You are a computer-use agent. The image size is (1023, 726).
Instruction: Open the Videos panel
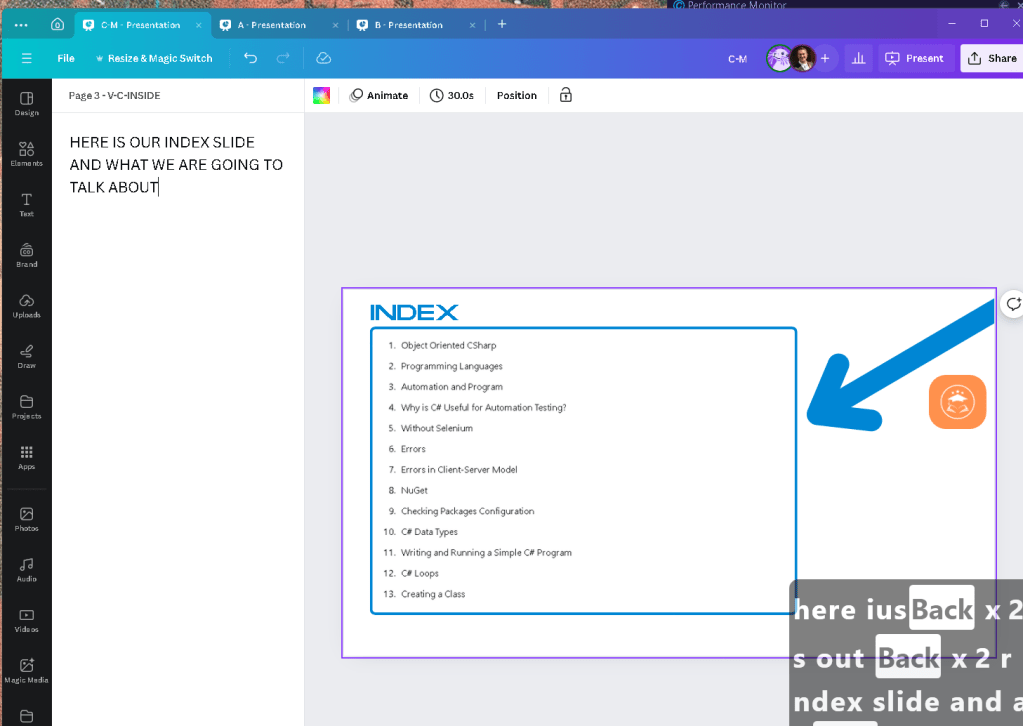coord(27,620)
